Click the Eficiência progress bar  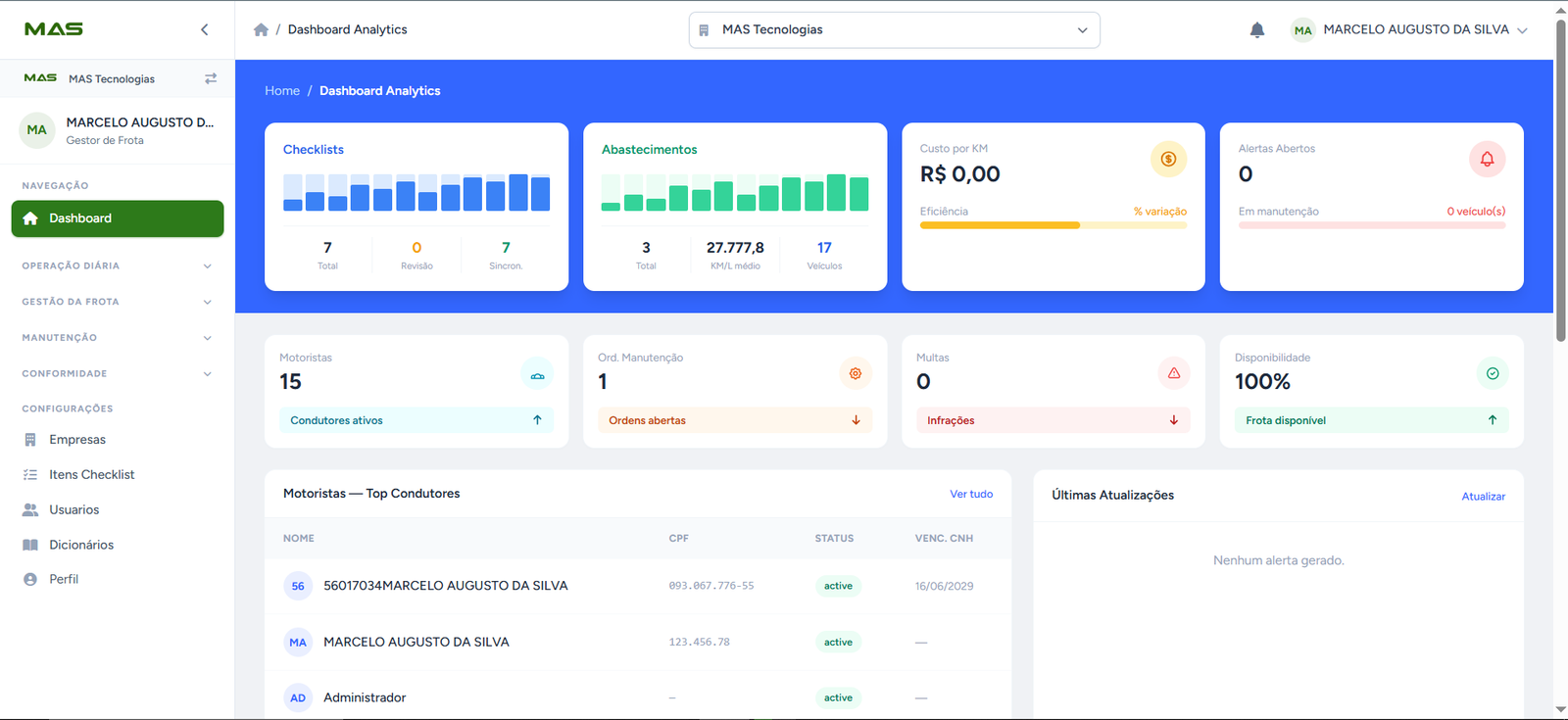1053,225
